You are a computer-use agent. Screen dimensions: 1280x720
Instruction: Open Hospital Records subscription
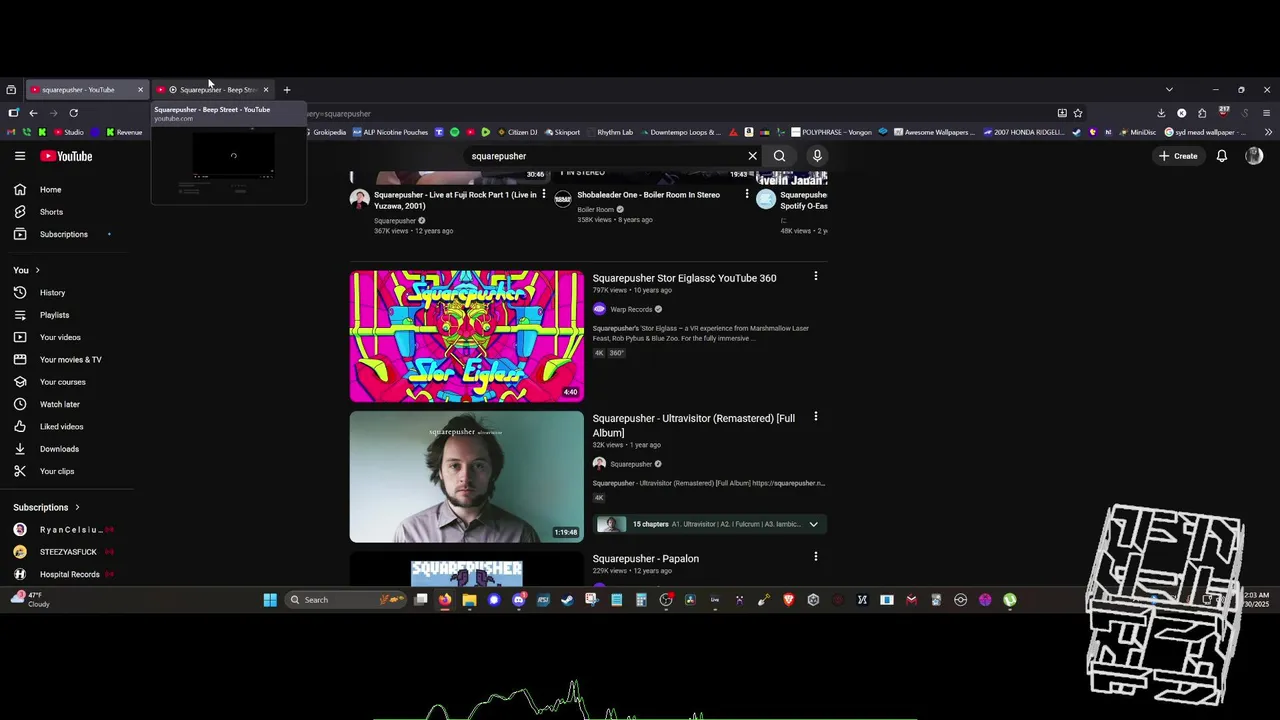[67, 574]
